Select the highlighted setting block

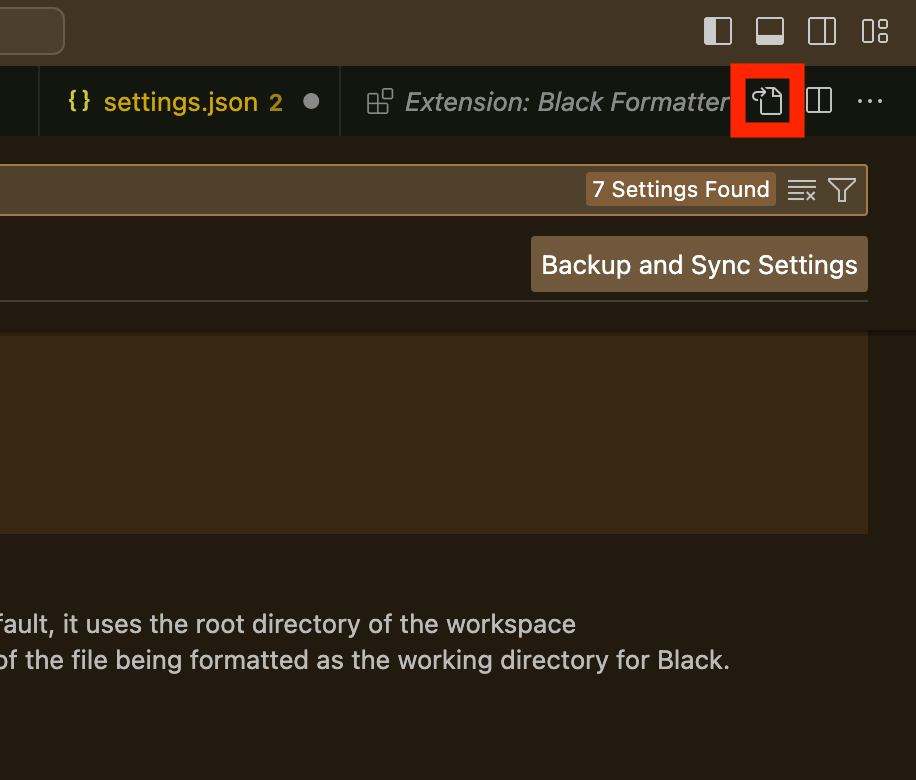pyautogui.click(x=433, y=434)
